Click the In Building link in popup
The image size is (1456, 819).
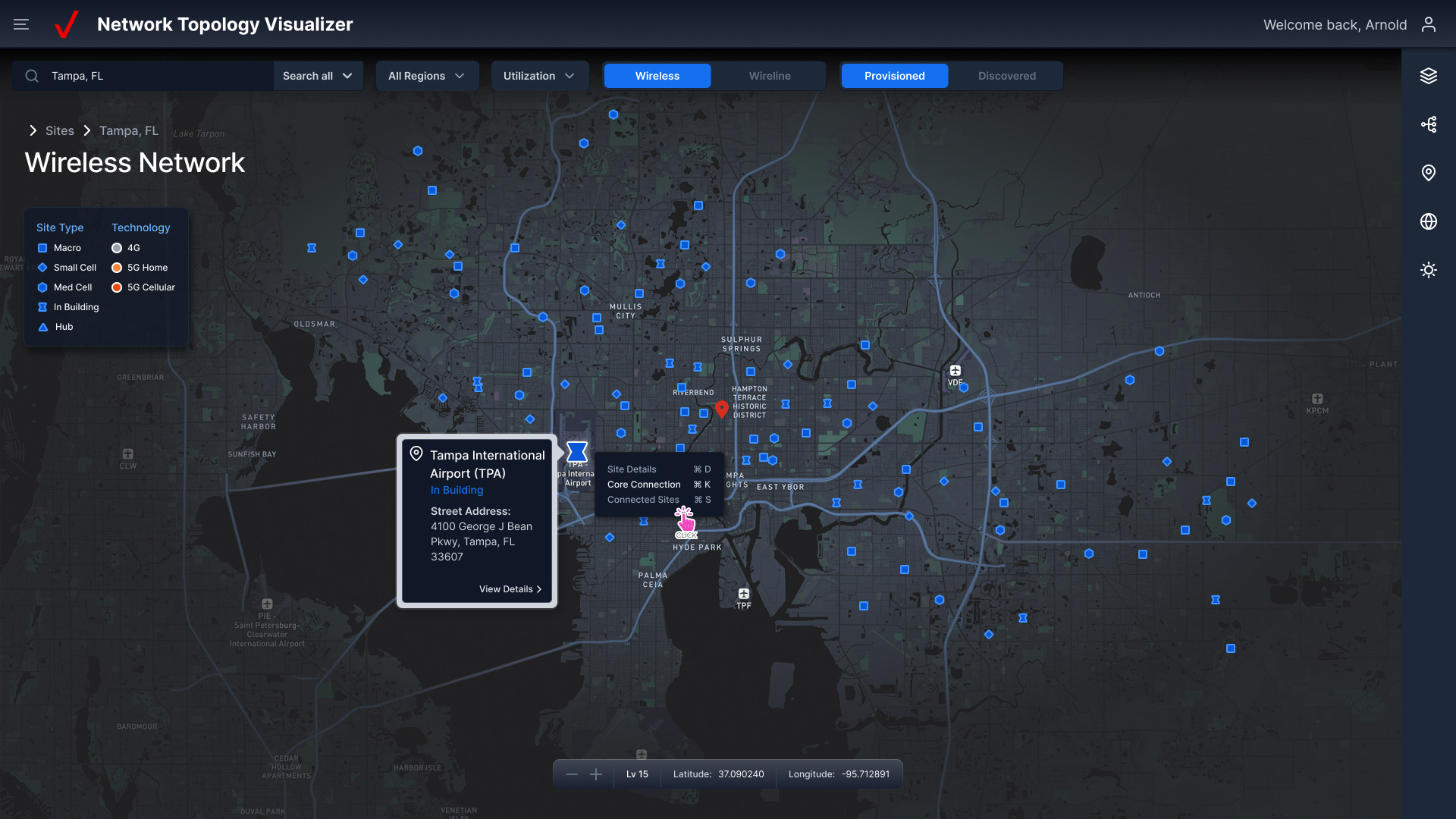point(457,490)
